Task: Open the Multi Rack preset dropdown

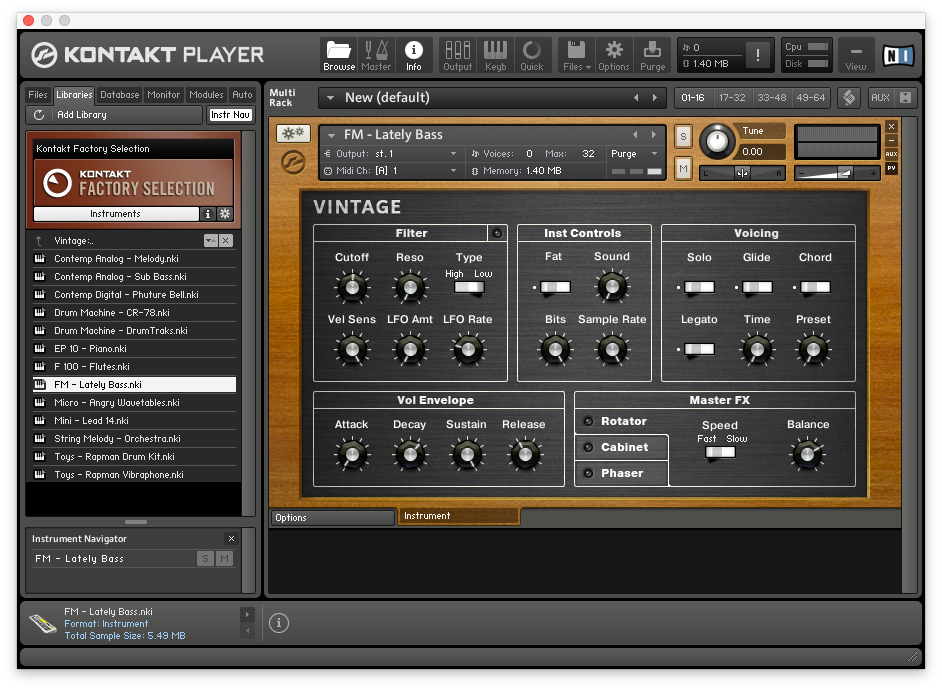Action: click(x=329, y=98)
